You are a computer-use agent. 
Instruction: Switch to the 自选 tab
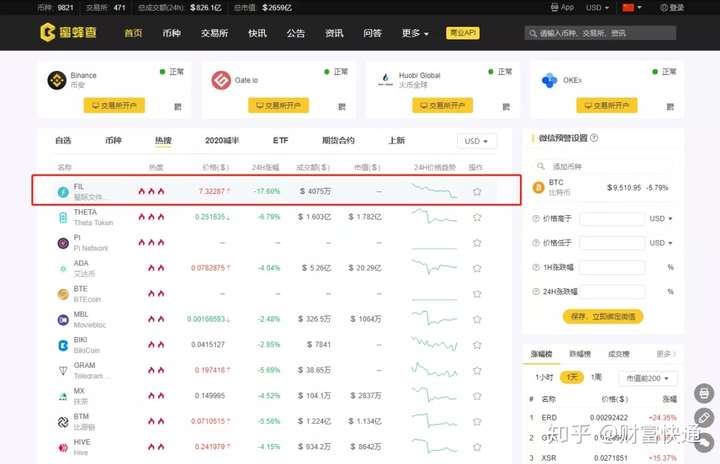[x=63, y=141]
